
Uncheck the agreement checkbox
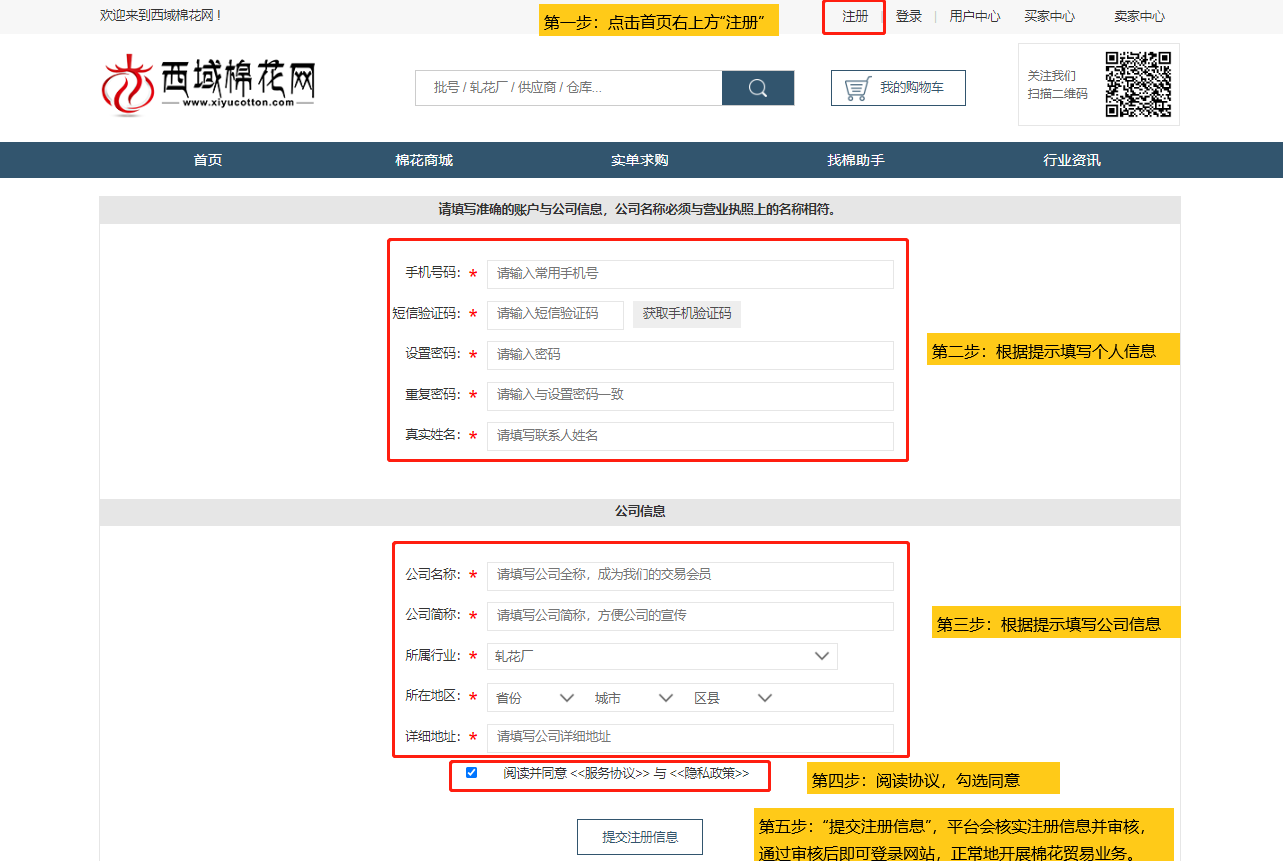pos(472,773)
